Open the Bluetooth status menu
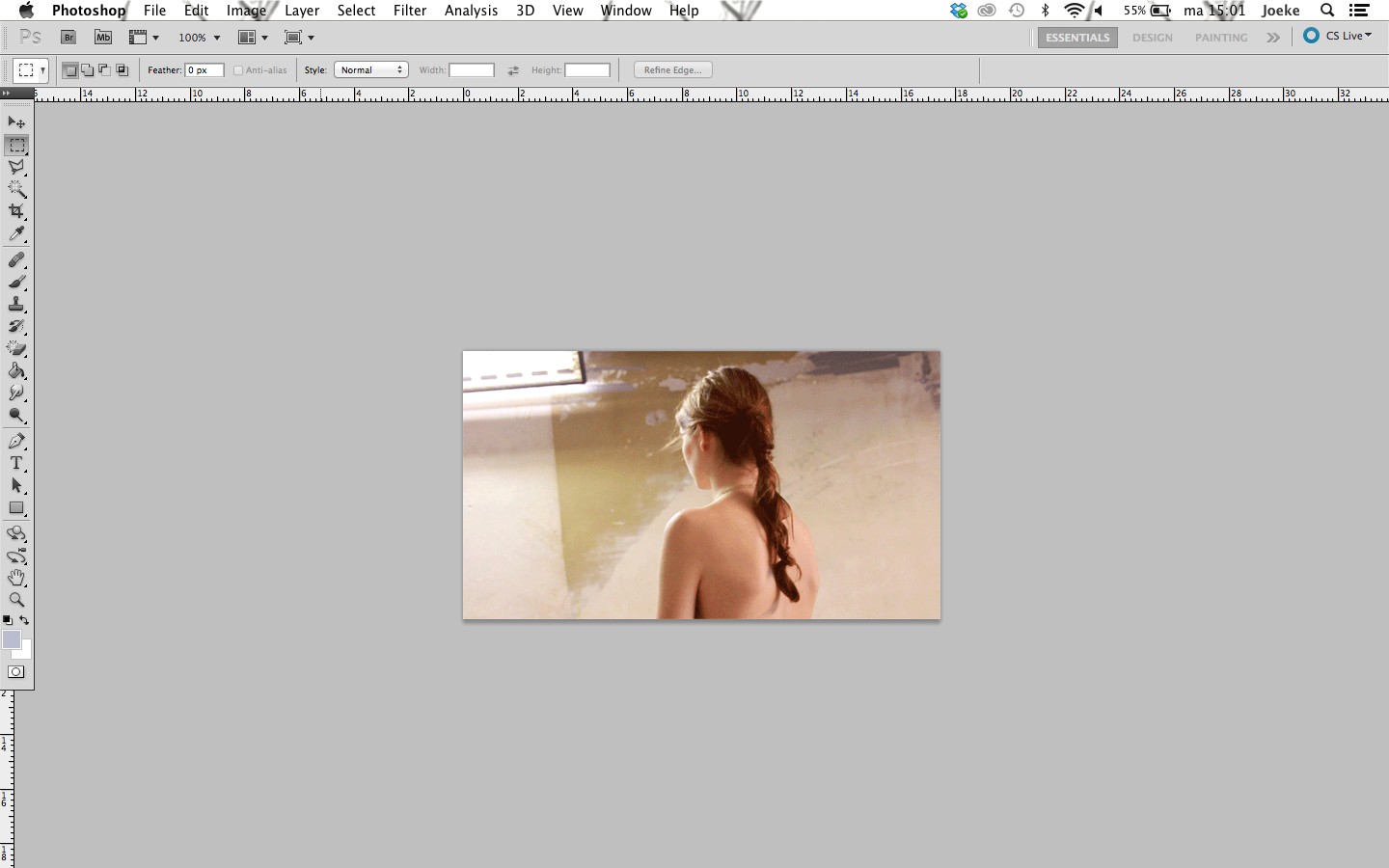 pyautogui.click(x=1045, y=11)
